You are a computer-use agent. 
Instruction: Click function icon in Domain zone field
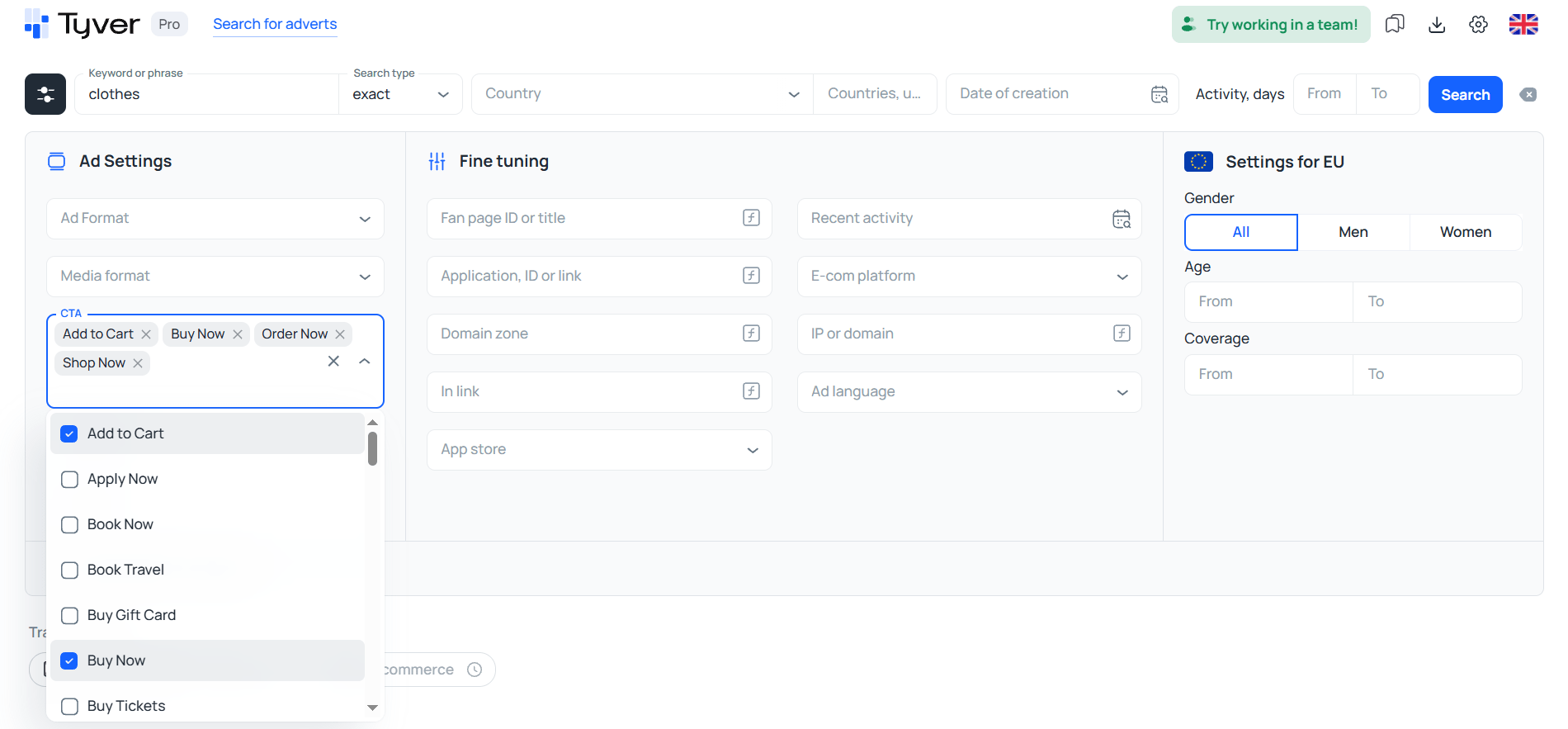click(751, 334)
